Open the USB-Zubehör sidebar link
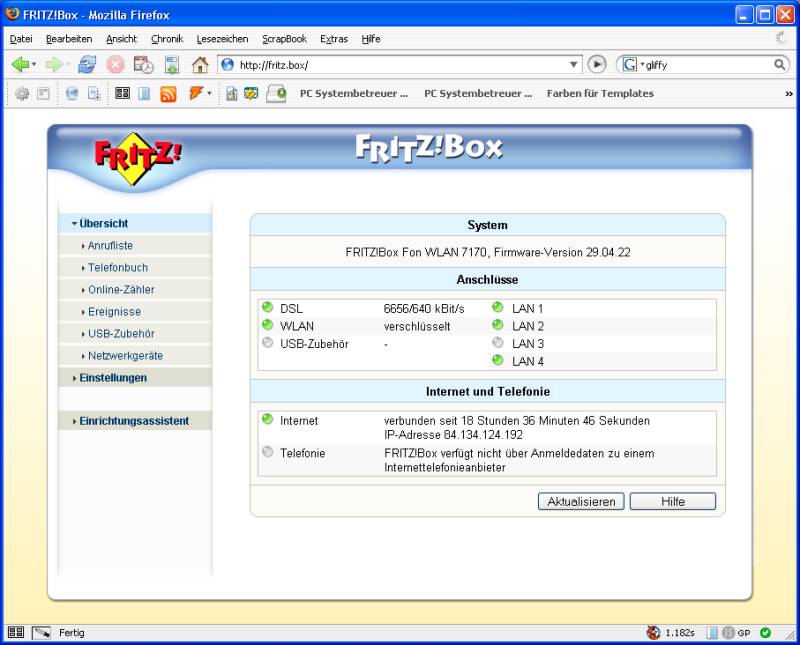 tap(121, 333)
